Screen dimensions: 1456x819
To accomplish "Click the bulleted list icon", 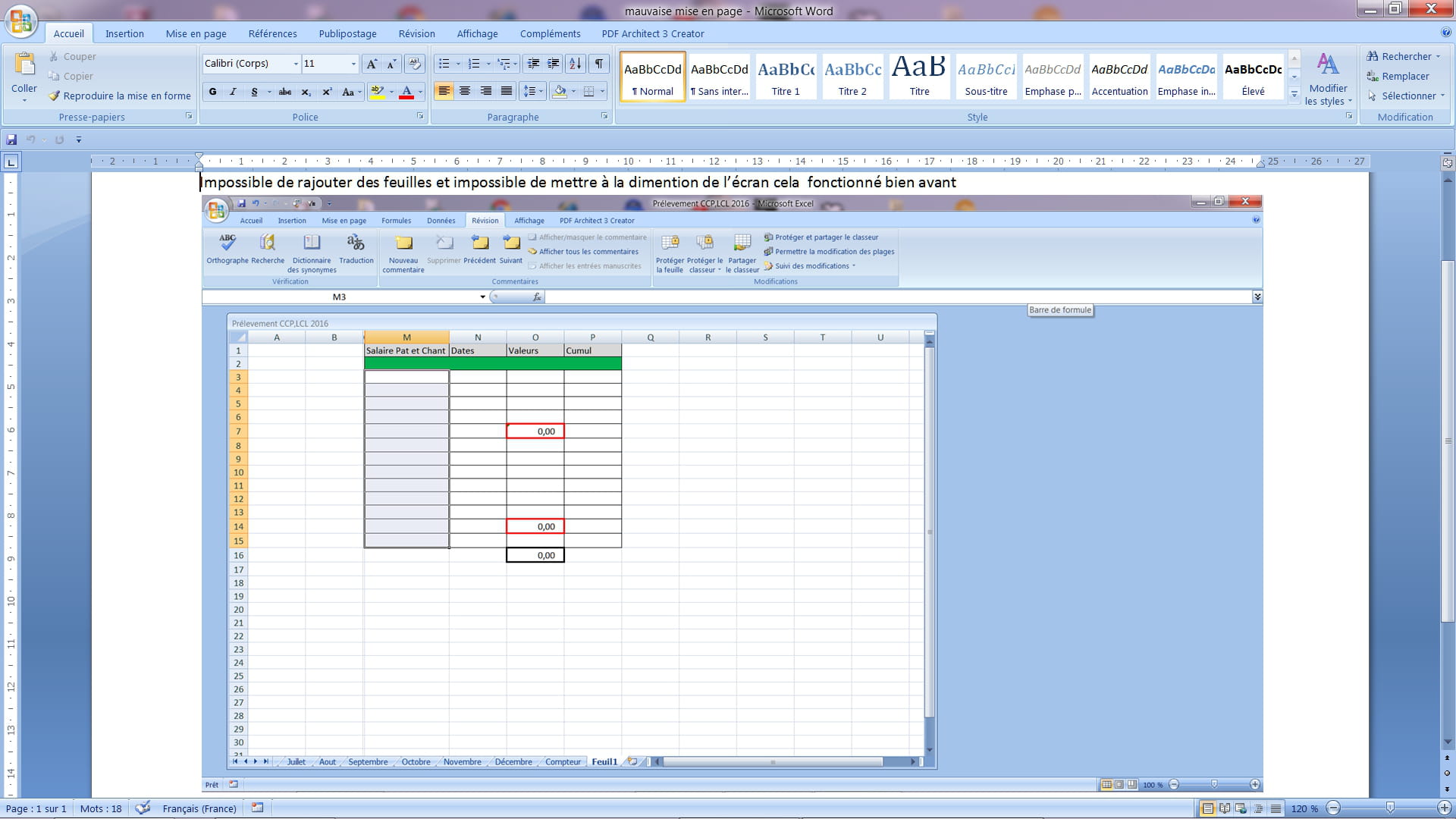I will (x=444, y=64).
